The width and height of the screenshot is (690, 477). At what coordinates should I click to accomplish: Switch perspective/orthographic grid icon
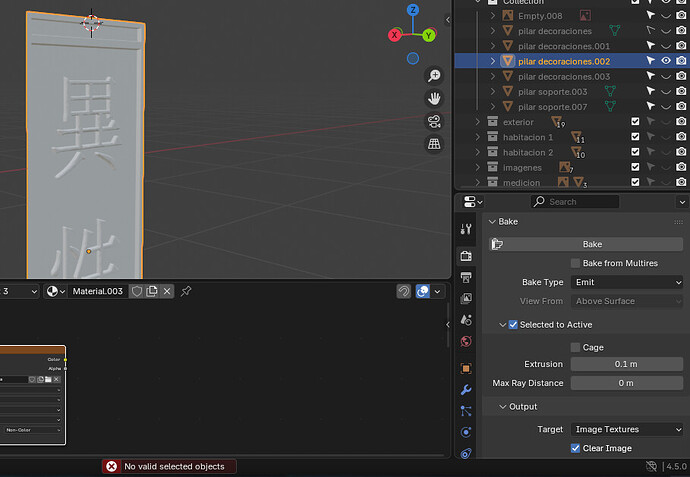click(x=434, y=144)
